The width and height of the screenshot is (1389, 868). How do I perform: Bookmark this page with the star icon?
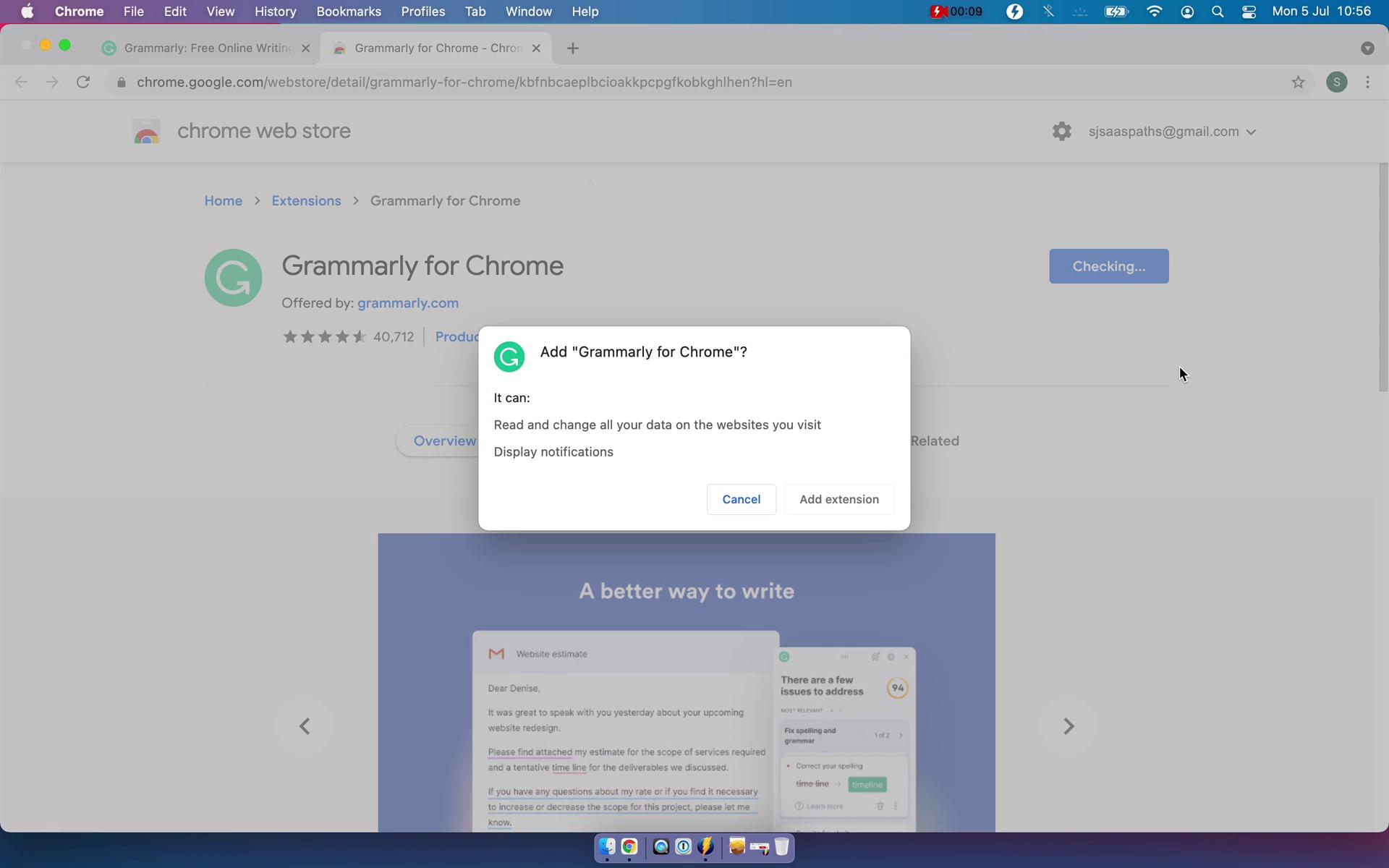1298,82
